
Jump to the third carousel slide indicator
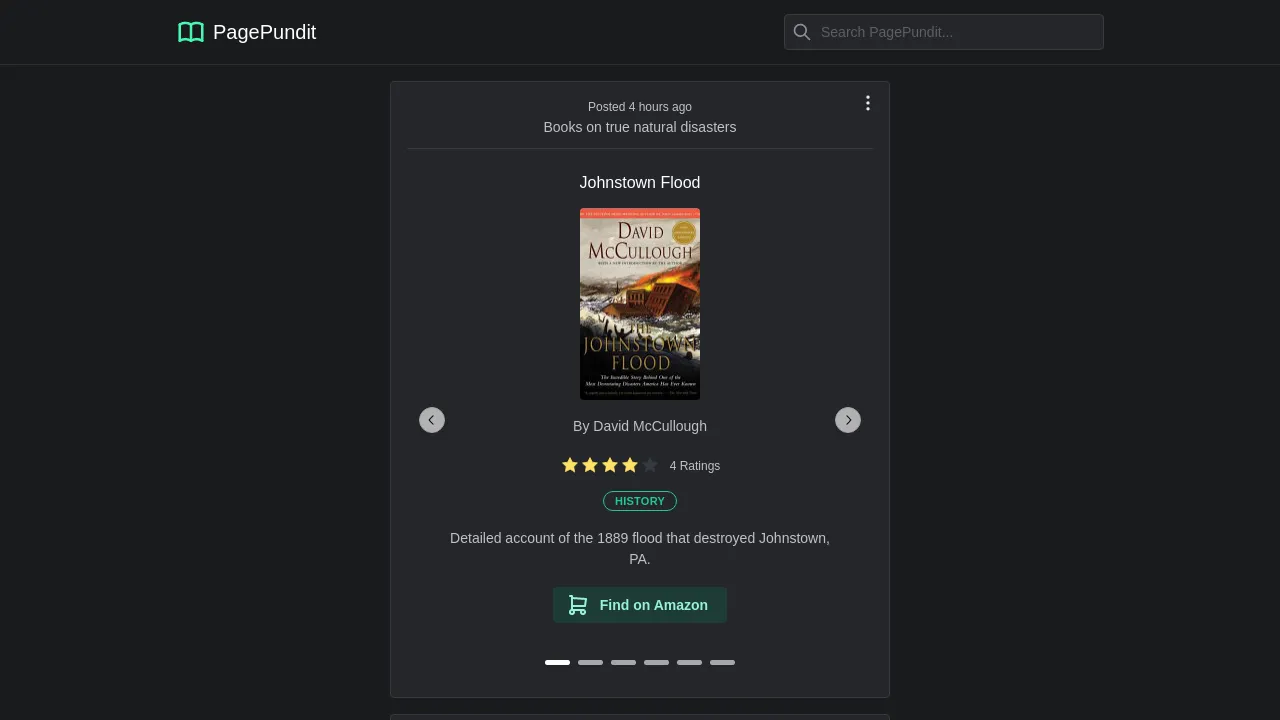(623, 662)
